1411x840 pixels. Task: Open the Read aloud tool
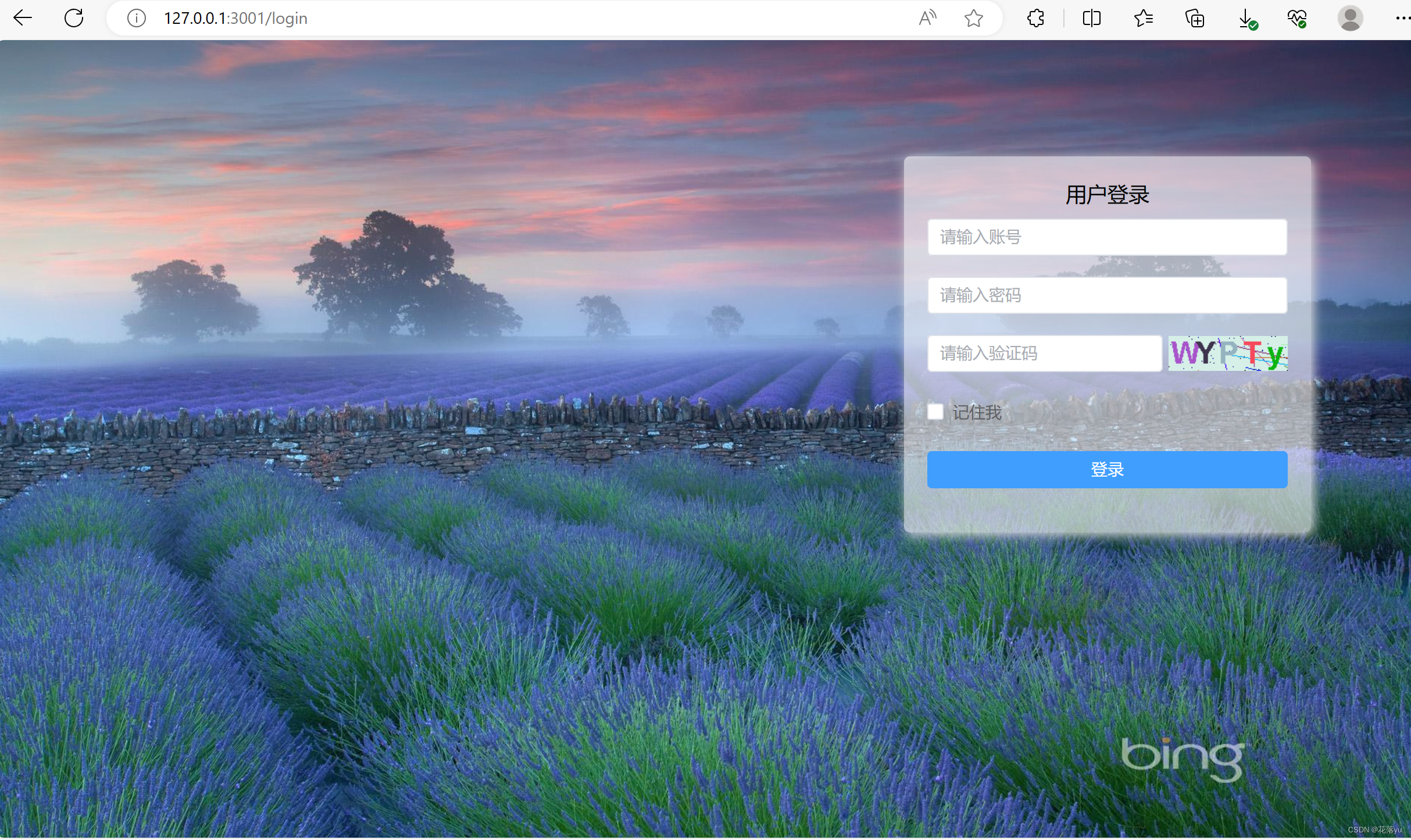click(x=927, y=18)
